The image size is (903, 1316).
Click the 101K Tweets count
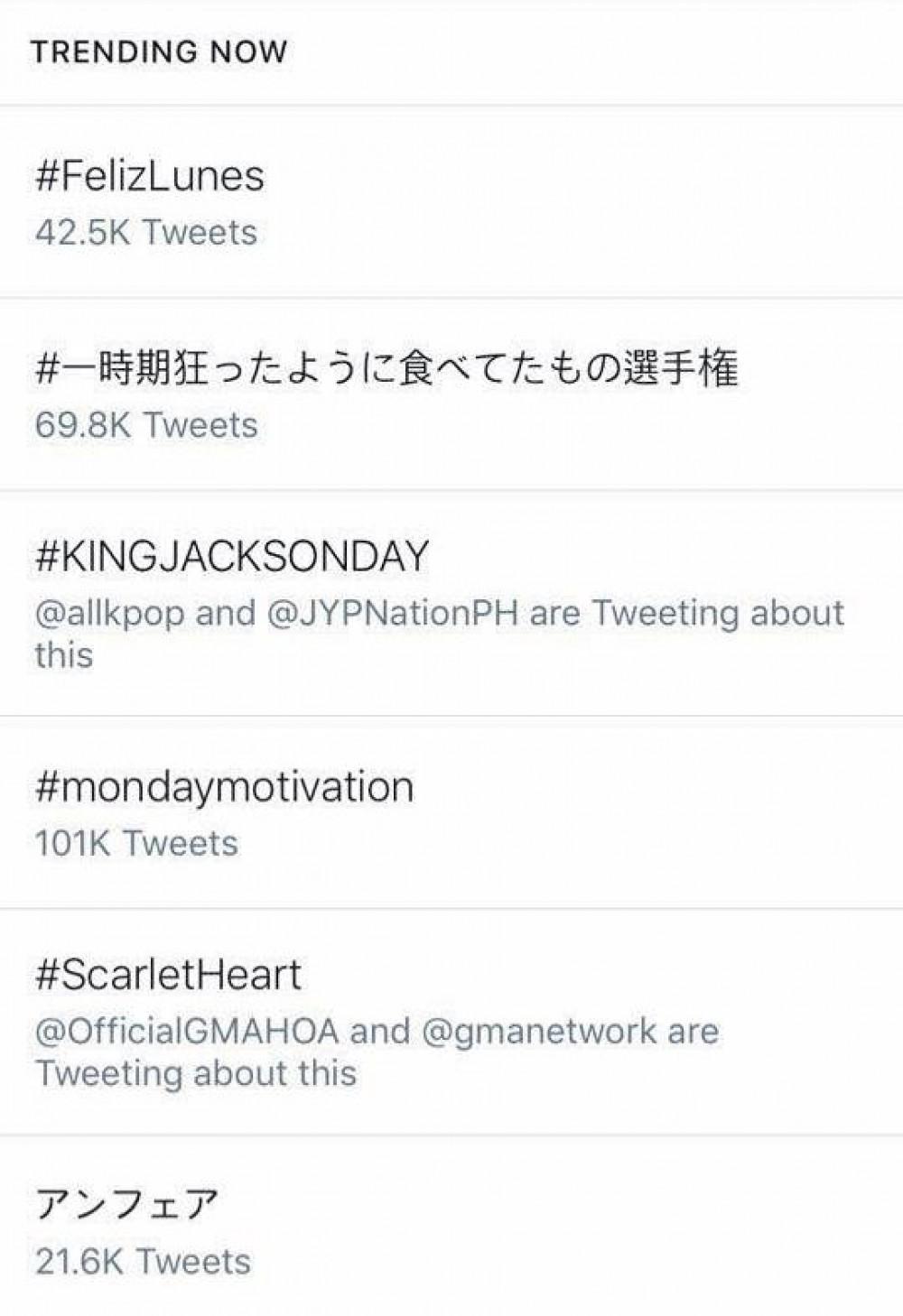pyautogui.click(x=136, y=844)
